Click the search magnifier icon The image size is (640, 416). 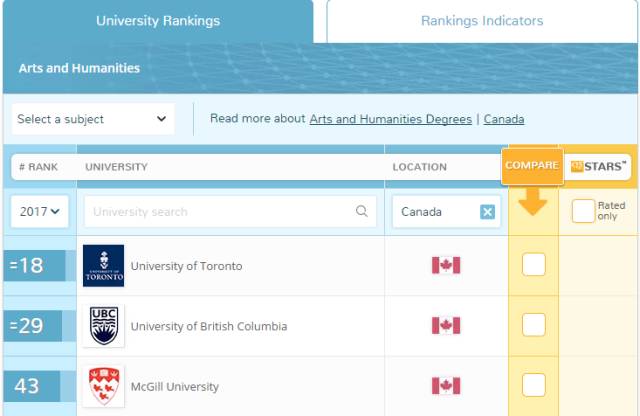tap(362, 211)
